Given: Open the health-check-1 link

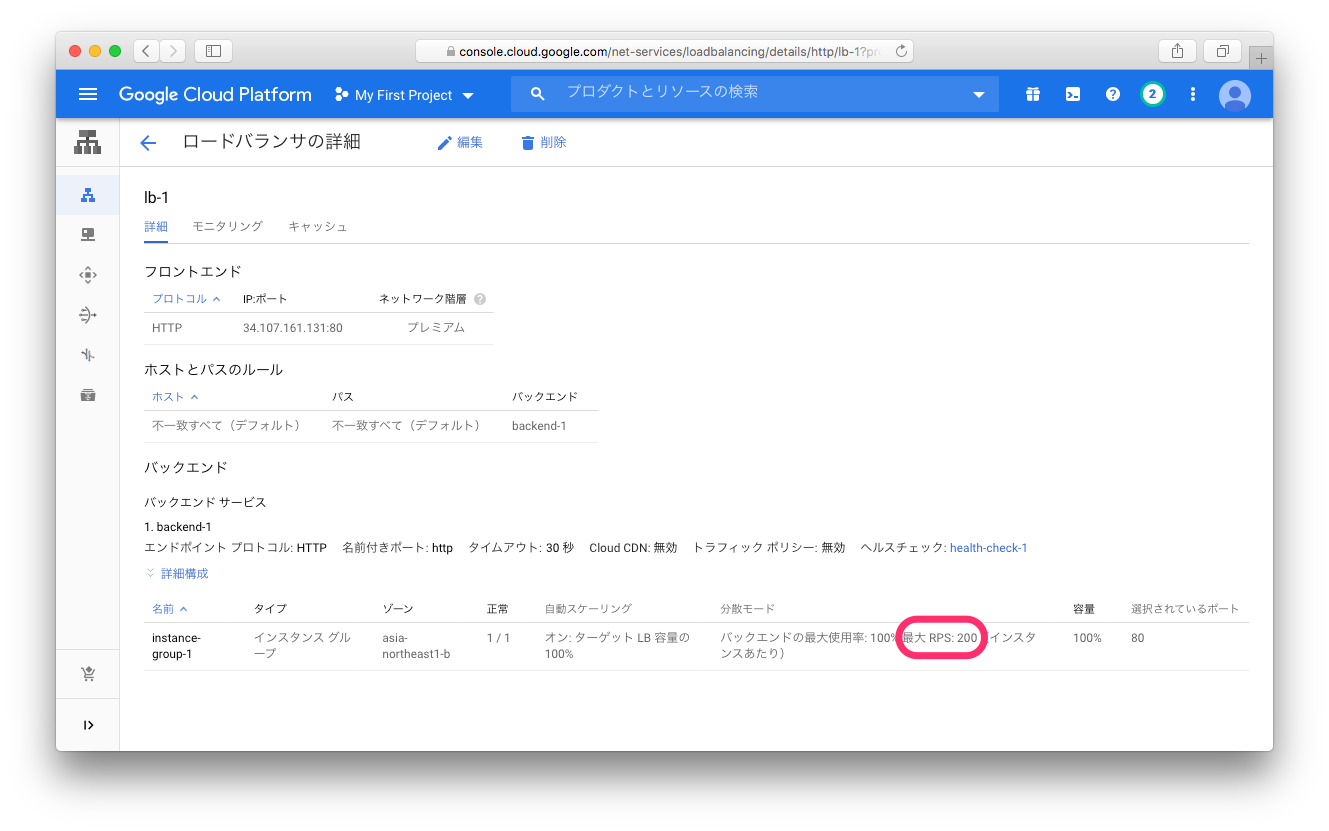Looking at the screenshot, I should (988, 547).
